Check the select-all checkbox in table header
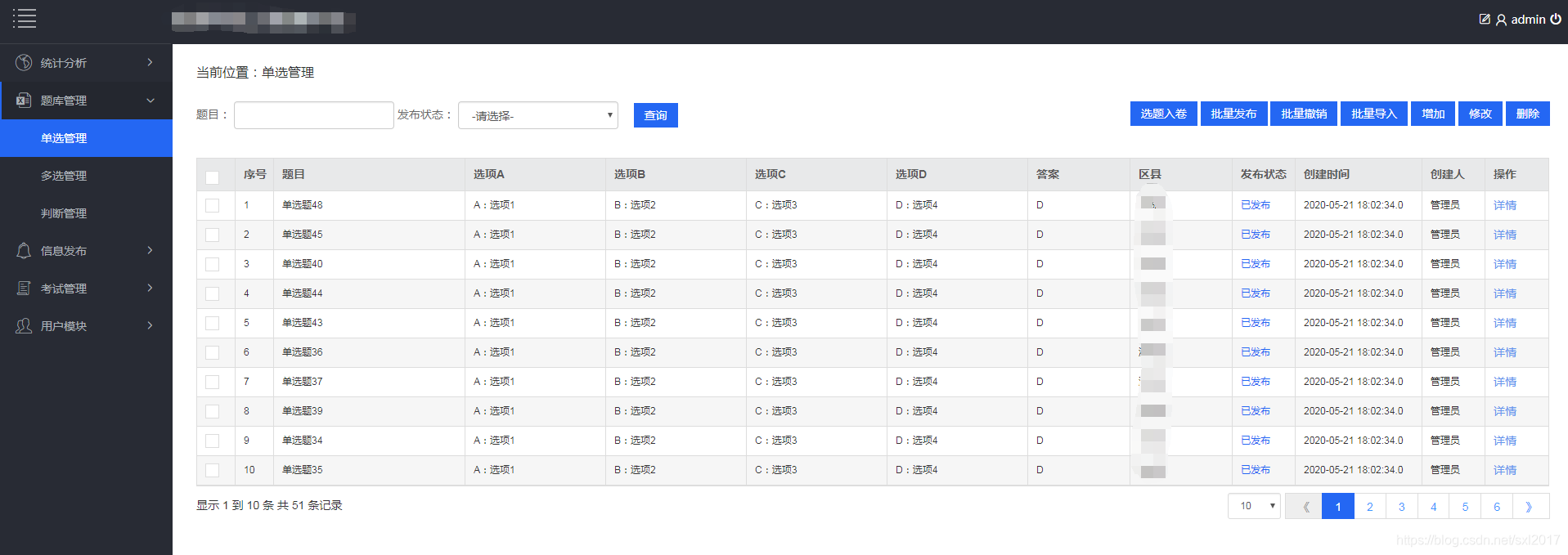 pos(213,177)
